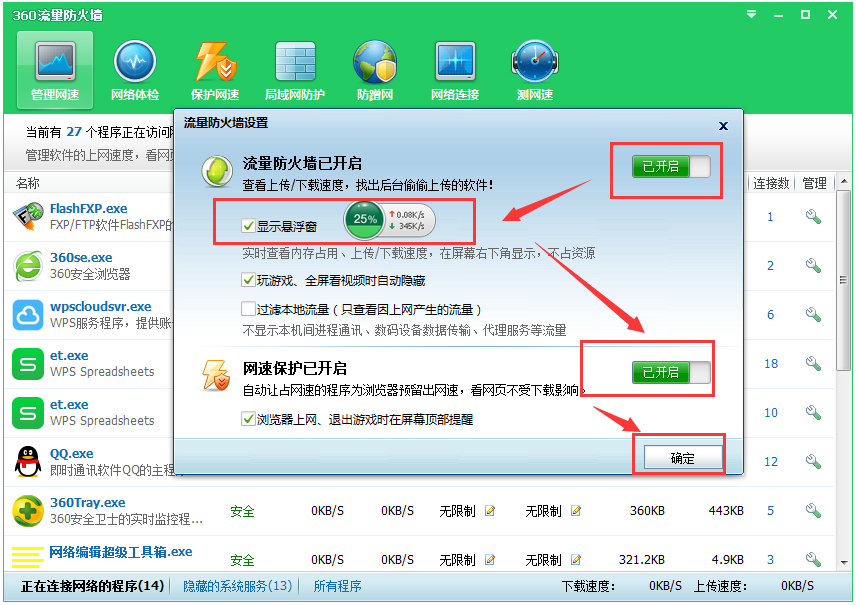The height and width of the screenshot is (605, 856).
Task: Open the 局域网防护 tool
Action: point(295,70)
